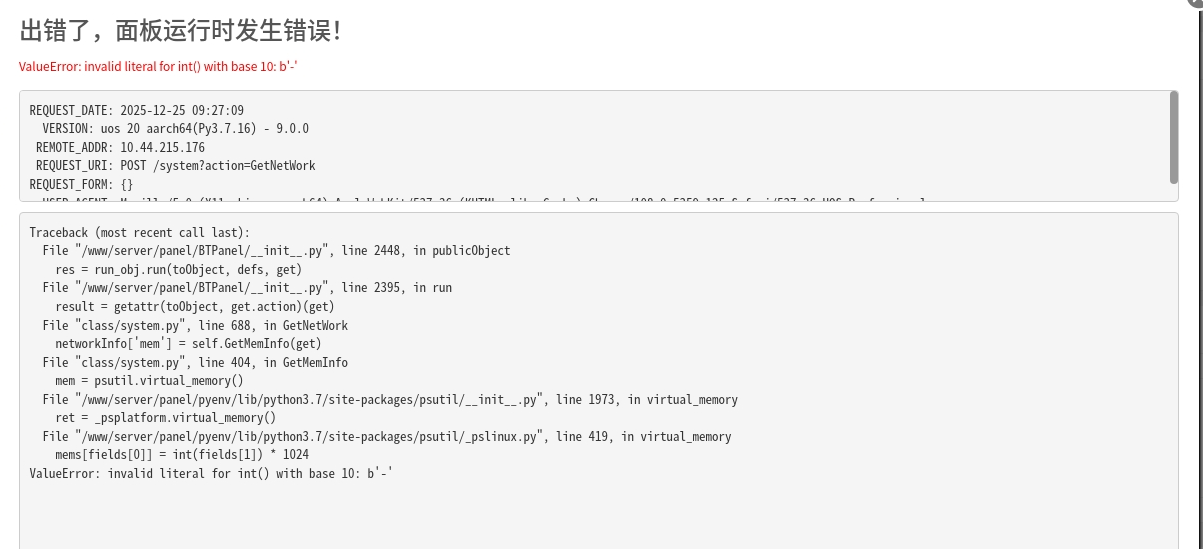The image size is (1203, 549).
Task: Click the error heading title
Action: 180,30
